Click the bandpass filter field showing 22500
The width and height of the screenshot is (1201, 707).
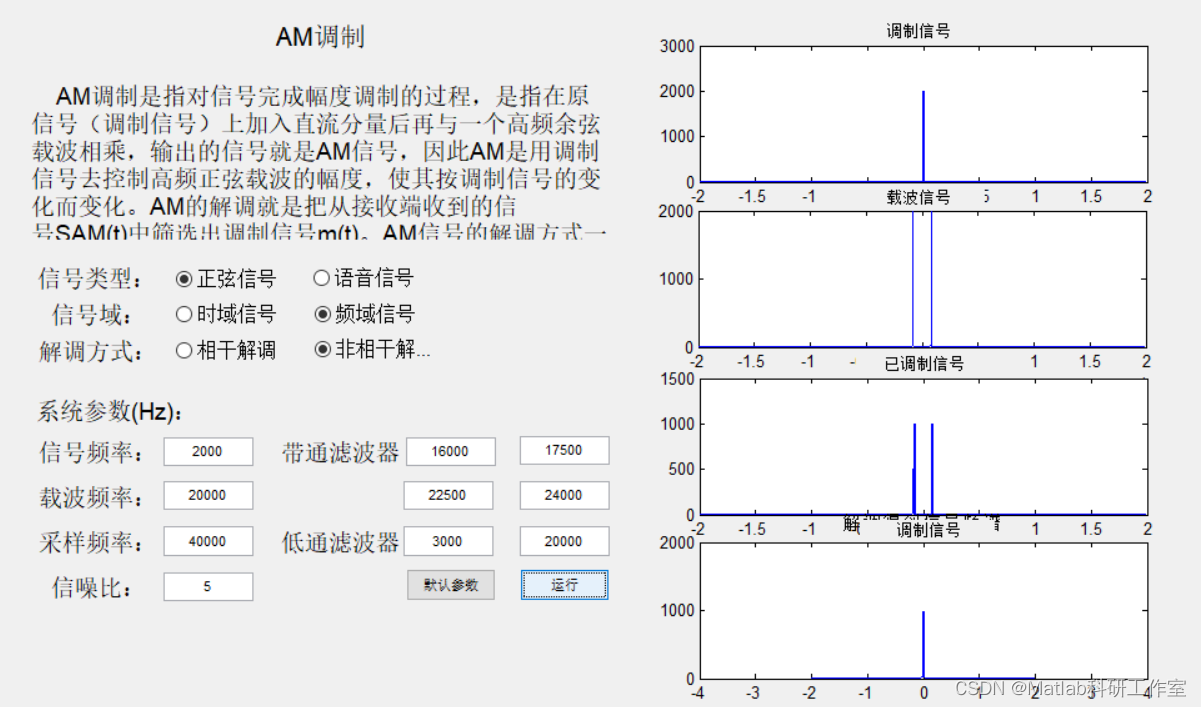click(450, 495)
